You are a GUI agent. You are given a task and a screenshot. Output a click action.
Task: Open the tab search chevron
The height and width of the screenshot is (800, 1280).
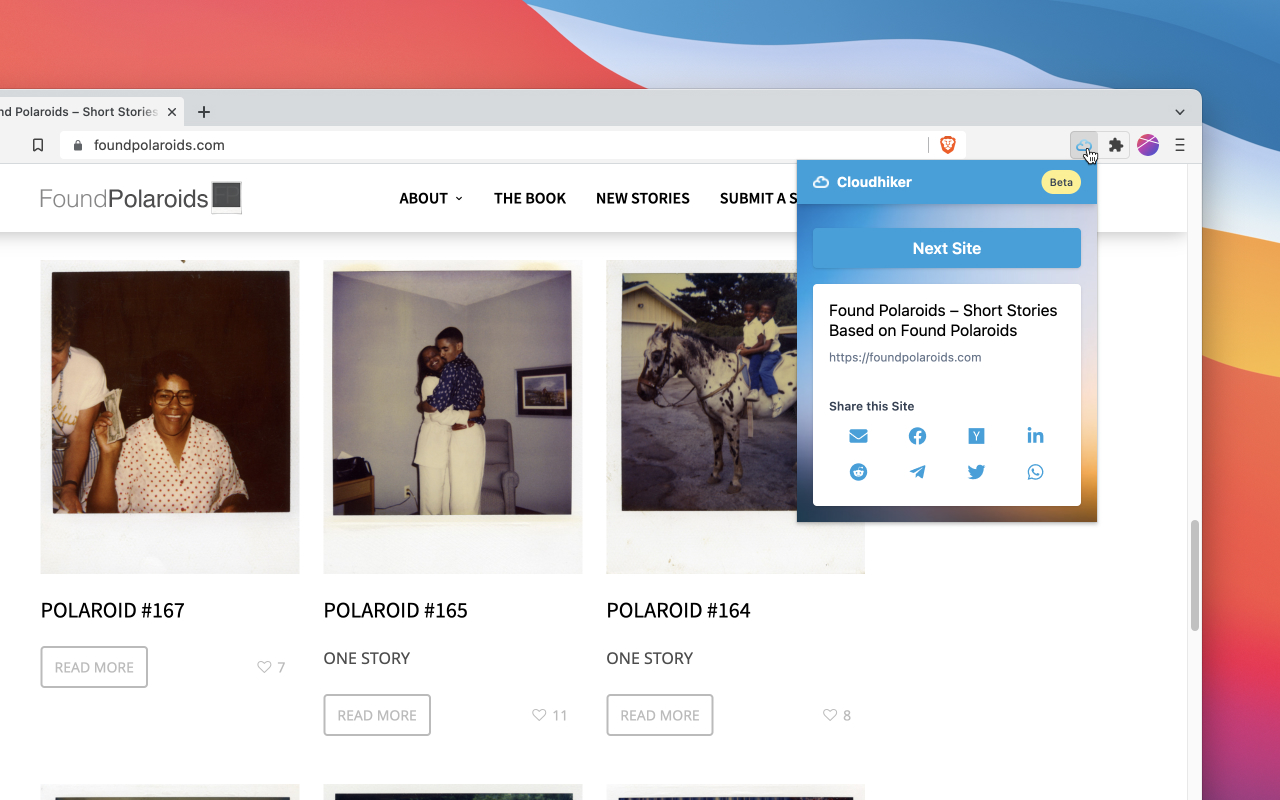coord(1179,112)
